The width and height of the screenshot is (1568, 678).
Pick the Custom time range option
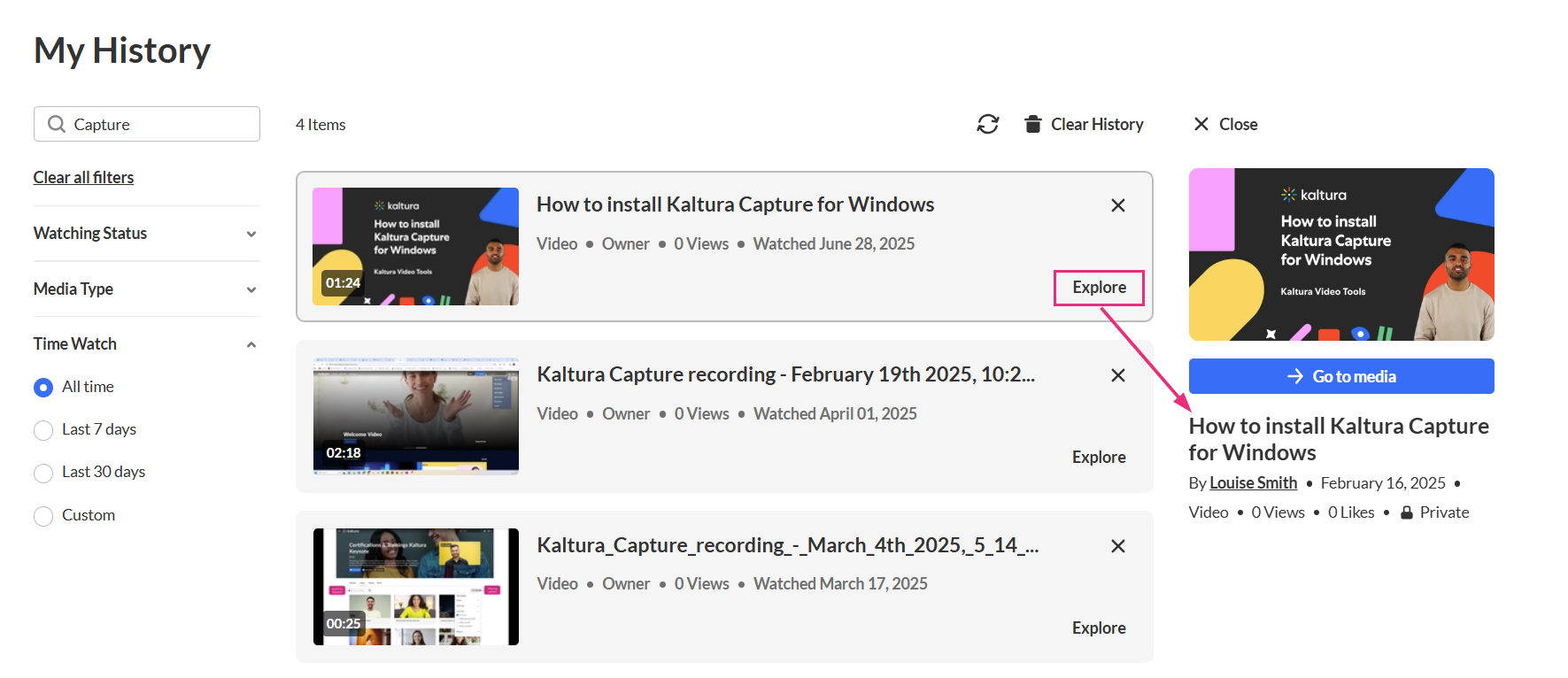click(43, 516)
